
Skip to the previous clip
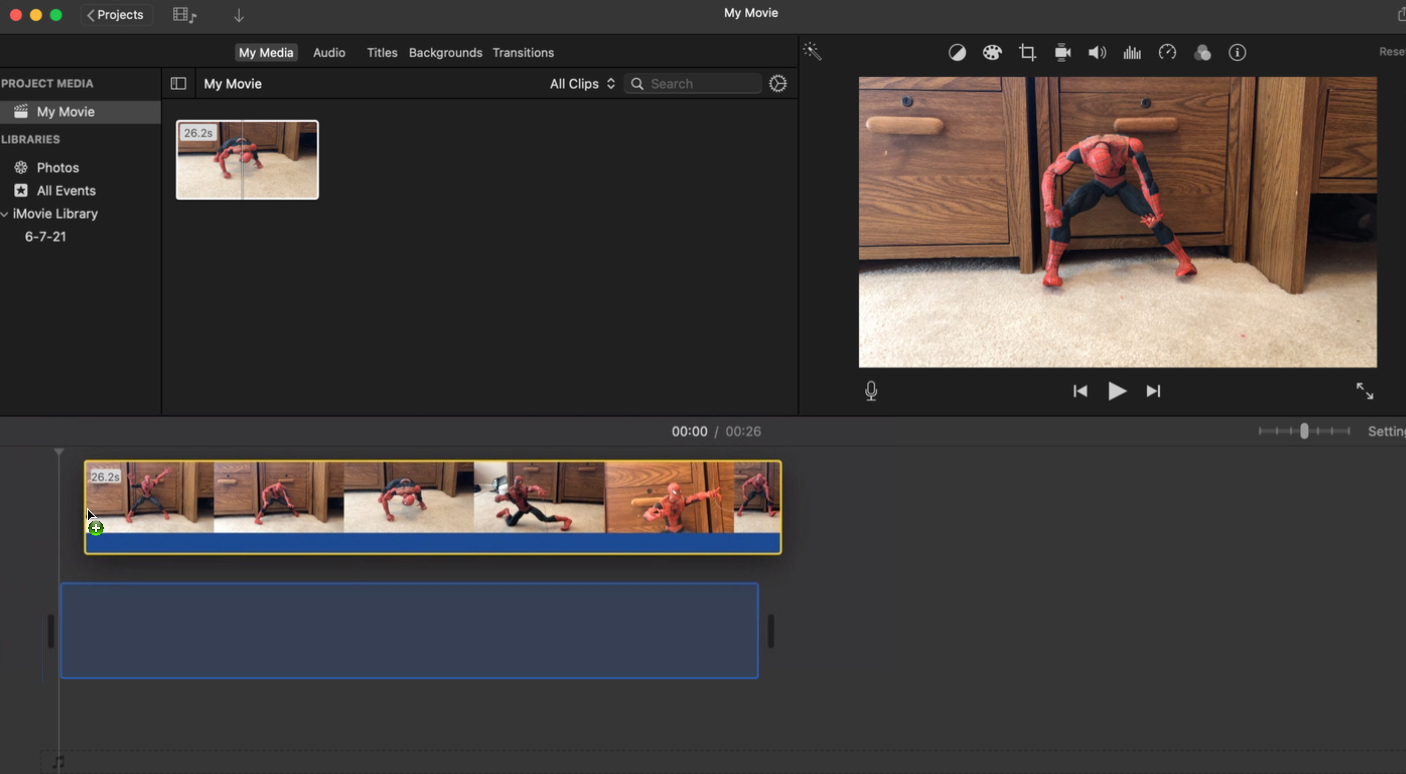pyautogui.click(x=1080, y=392)
